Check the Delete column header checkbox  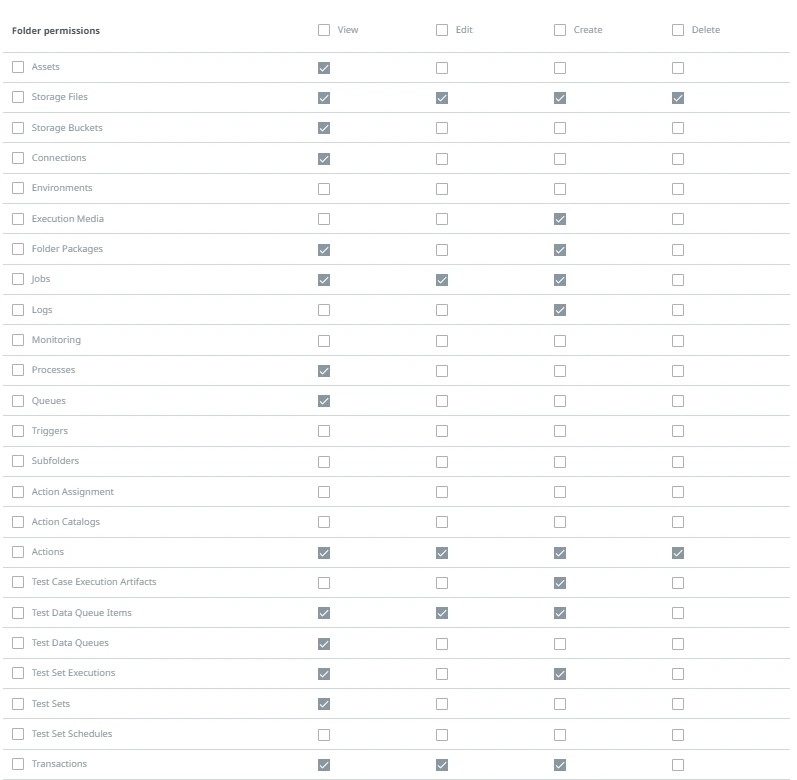[x=678, y=30]
